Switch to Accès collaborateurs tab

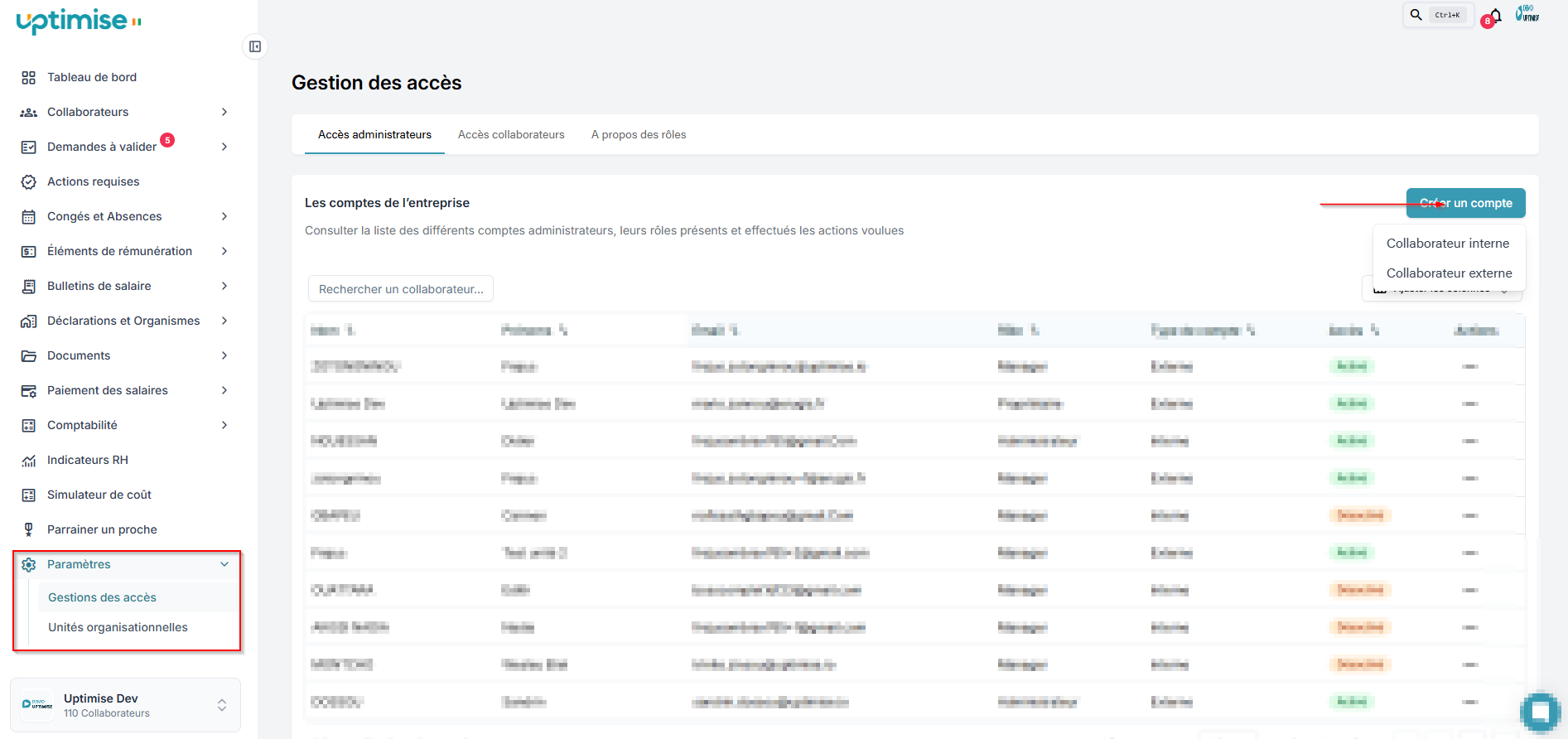tap(511, 134)
